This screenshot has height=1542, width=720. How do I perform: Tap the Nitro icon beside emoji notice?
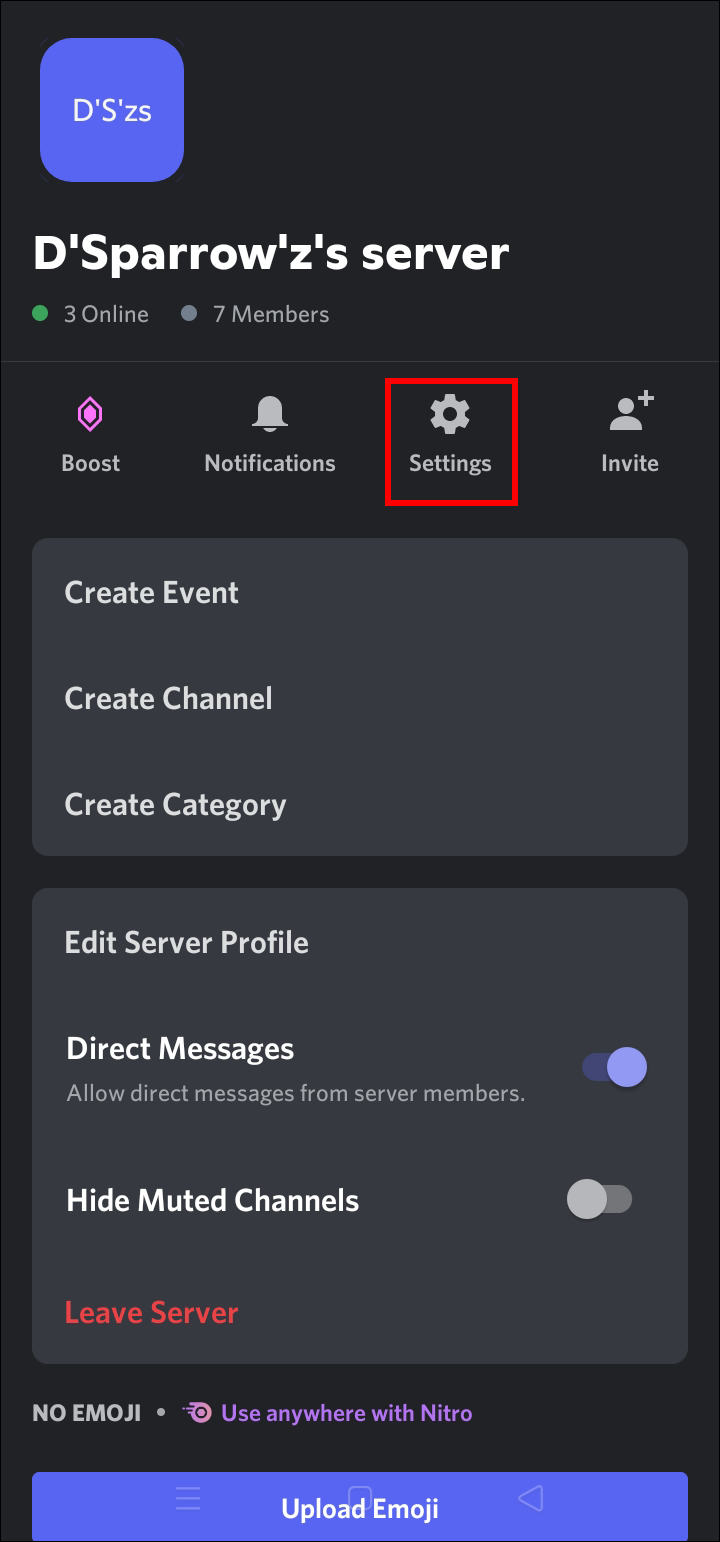pyautogui.click(x=197, y=1412)
